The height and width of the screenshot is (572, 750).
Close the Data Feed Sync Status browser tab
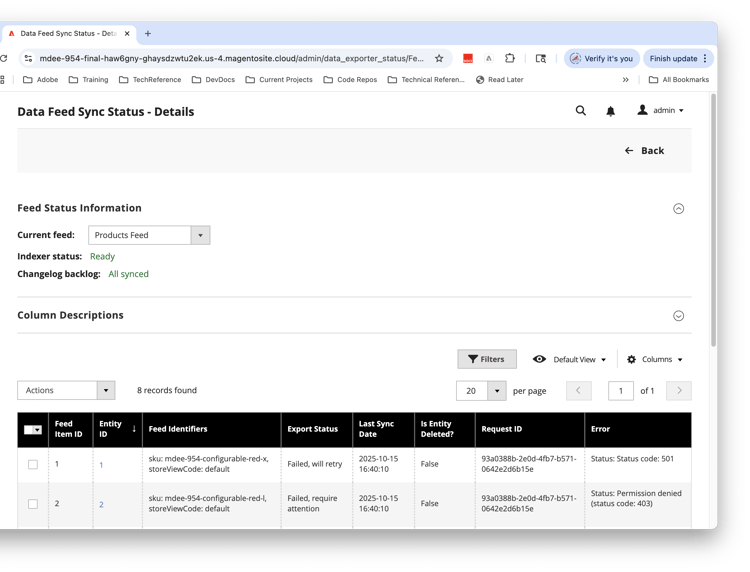127,33
